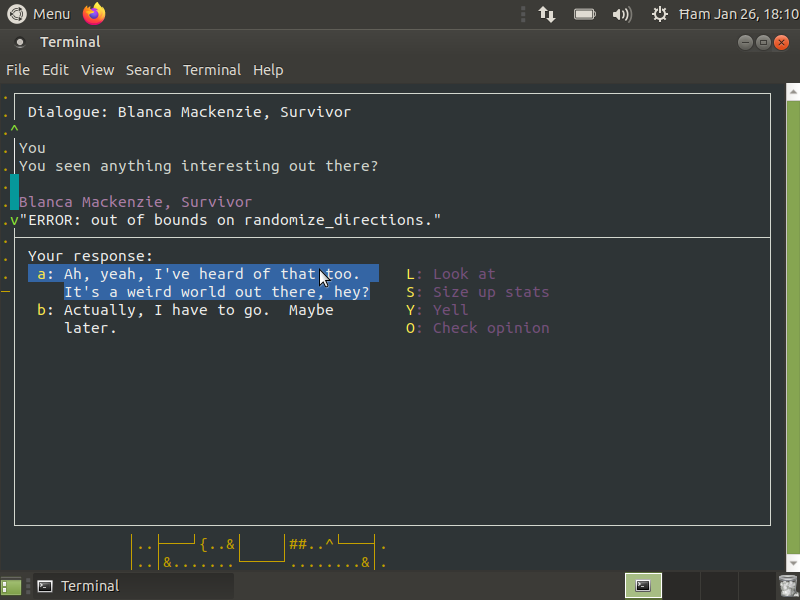Click the terminal scrollbar up arrow
This screenshot has height=600, width=800.
tap(793, 92)
